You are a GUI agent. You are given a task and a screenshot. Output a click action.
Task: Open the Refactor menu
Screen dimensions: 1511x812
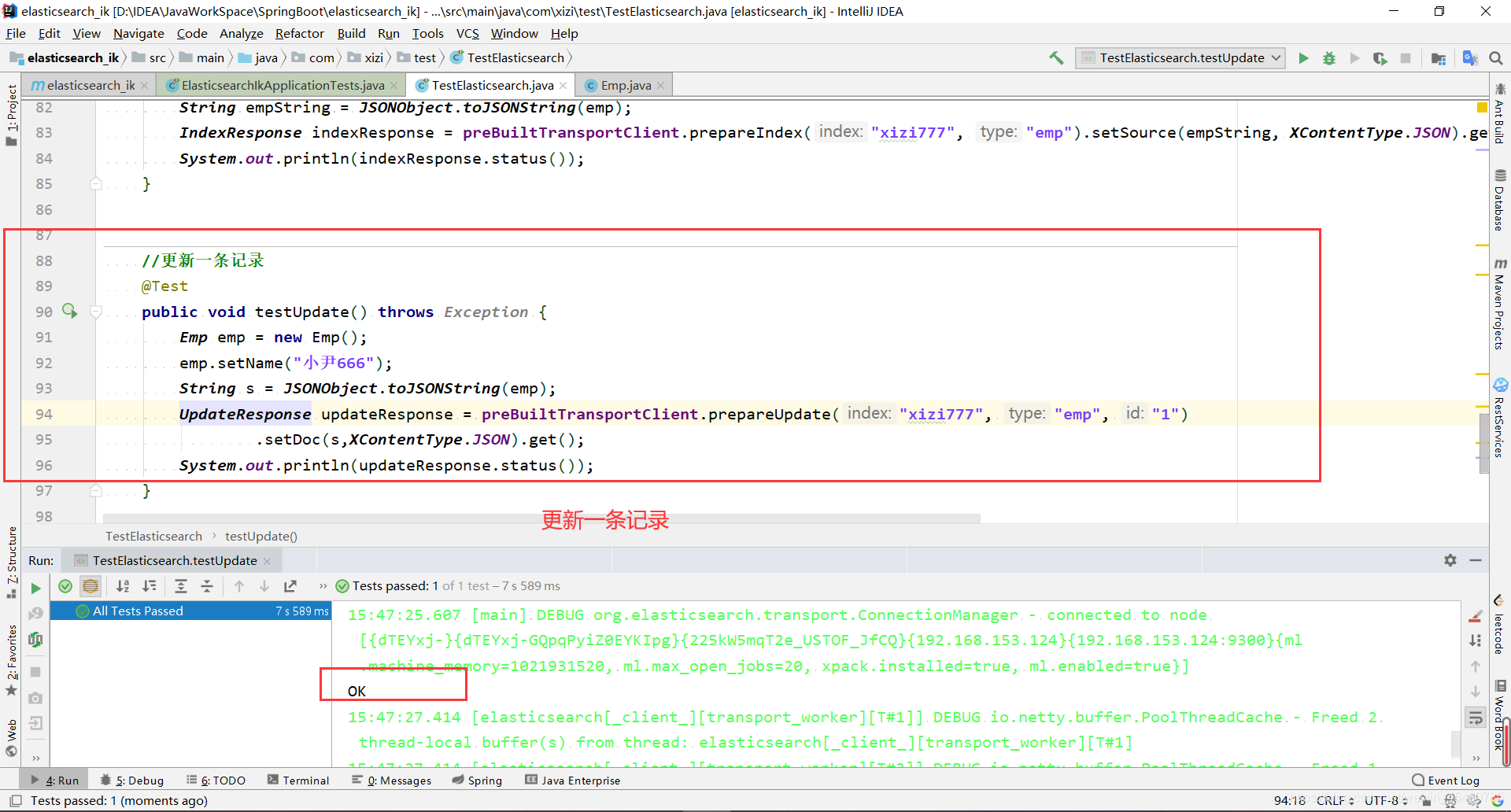(300, 33)
